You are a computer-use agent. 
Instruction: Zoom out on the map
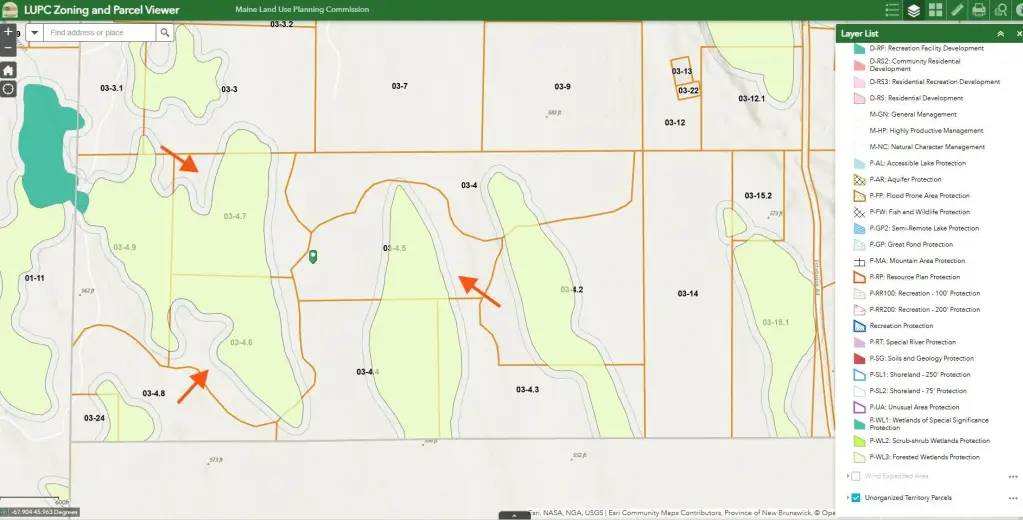pos(8,47)
